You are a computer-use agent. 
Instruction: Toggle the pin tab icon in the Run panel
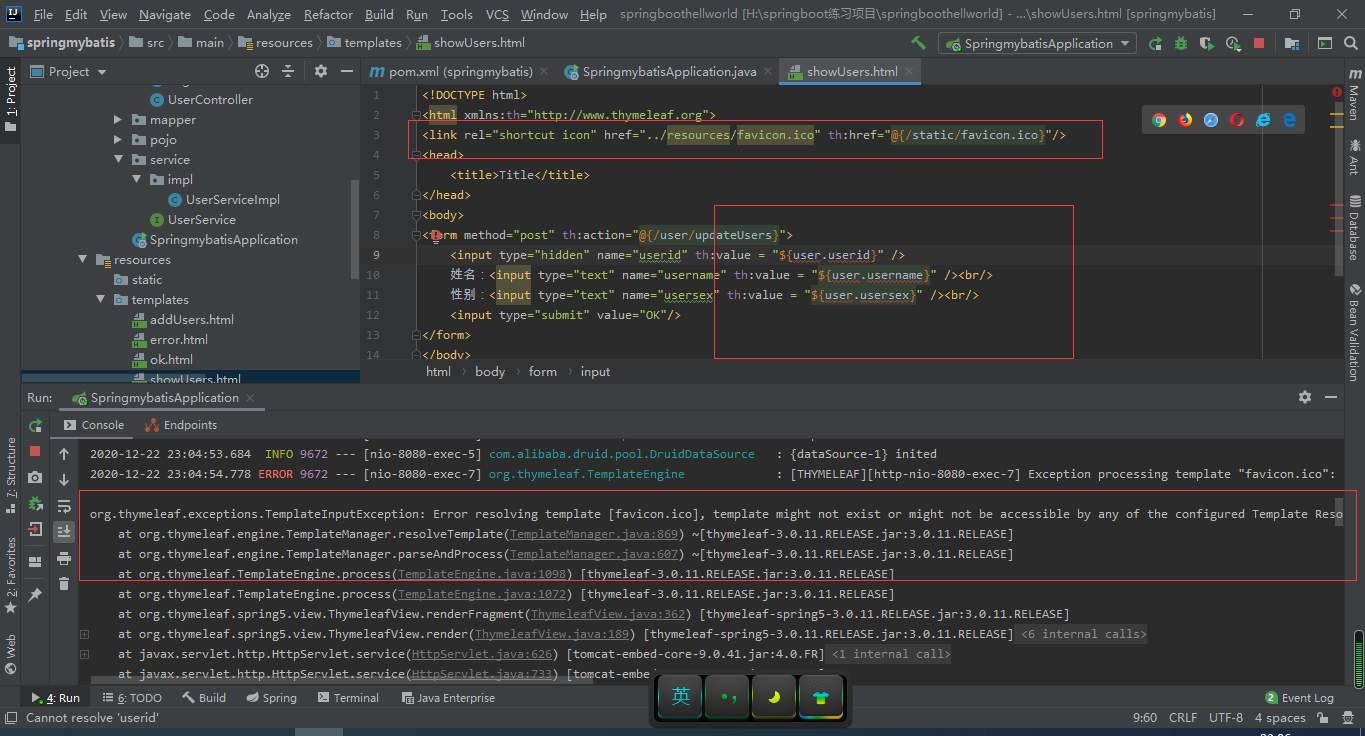tap(36, 594)
